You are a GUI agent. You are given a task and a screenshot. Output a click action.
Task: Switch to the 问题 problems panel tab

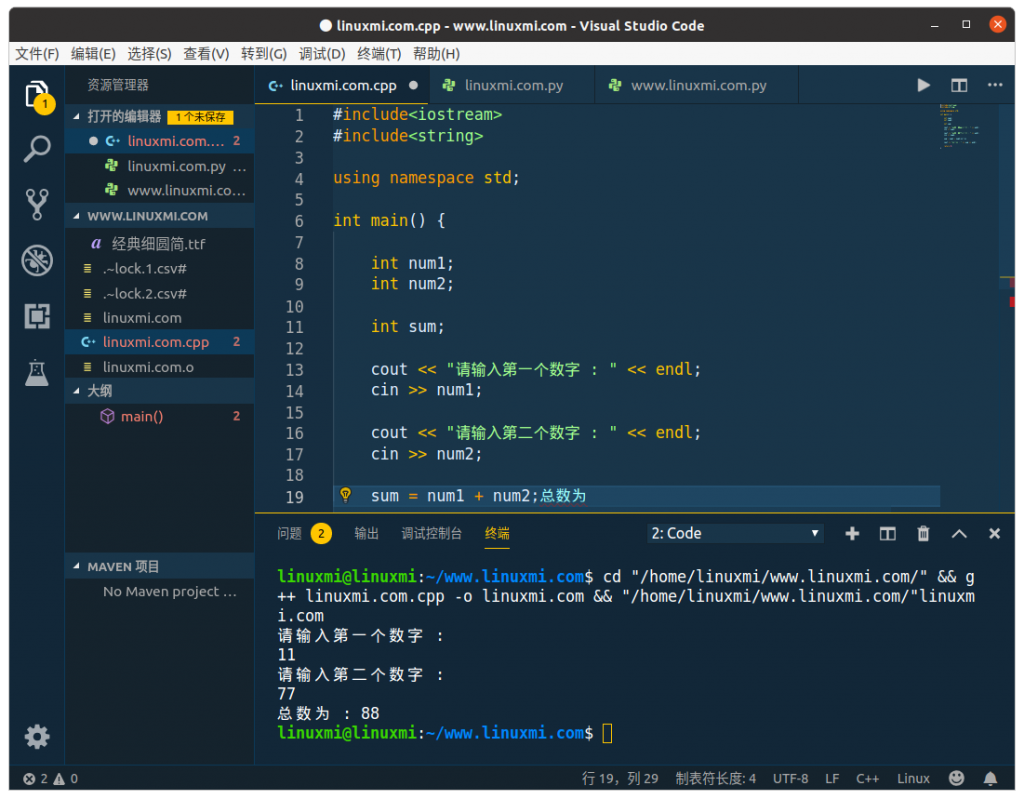[304, 534]
